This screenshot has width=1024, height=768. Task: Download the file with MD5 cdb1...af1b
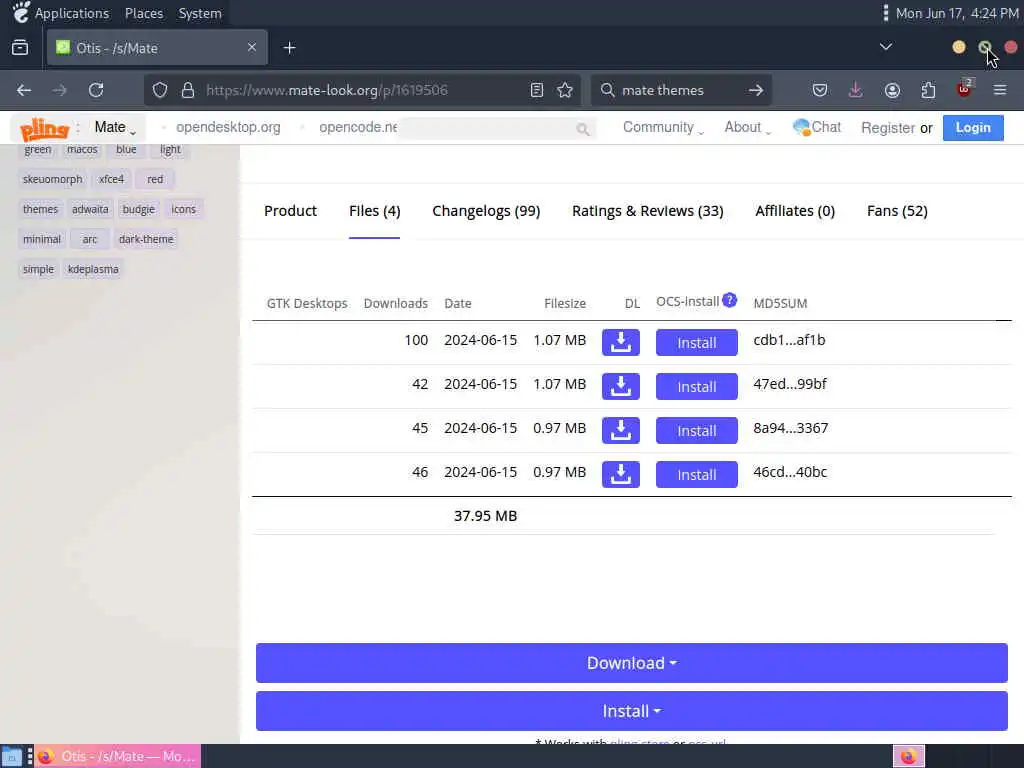[x=620, y=342]
